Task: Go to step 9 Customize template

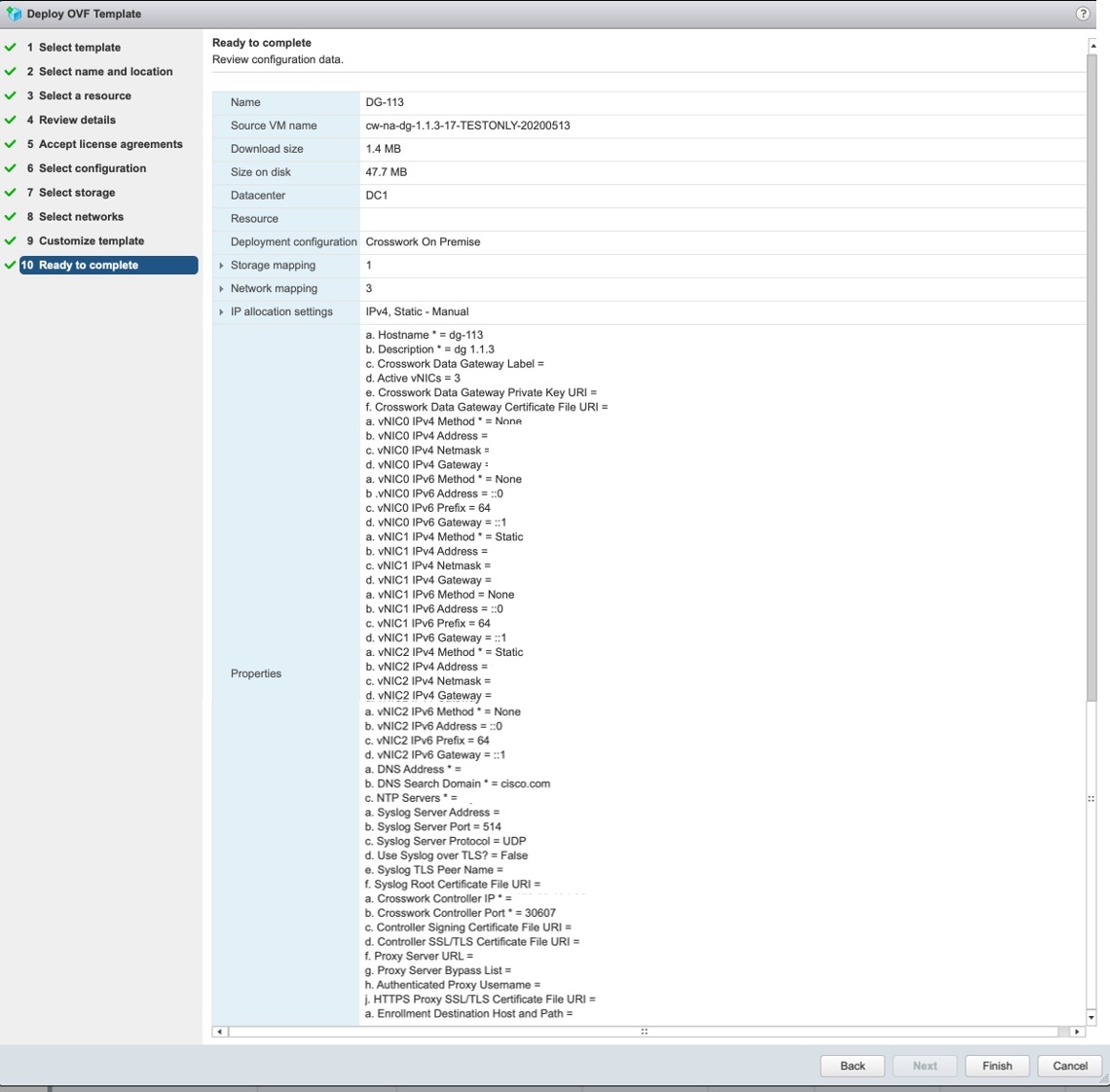Action: point(86,240)
